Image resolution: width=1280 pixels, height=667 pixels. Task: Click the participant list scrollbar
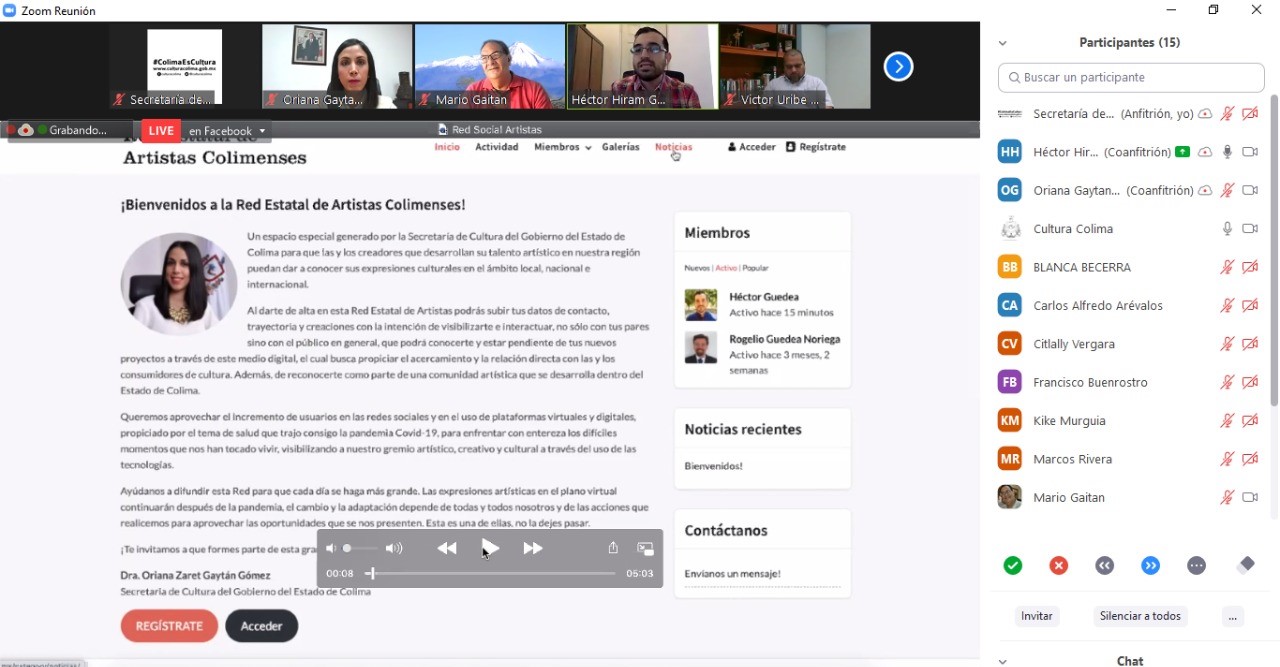click(x=1274, y=250)
